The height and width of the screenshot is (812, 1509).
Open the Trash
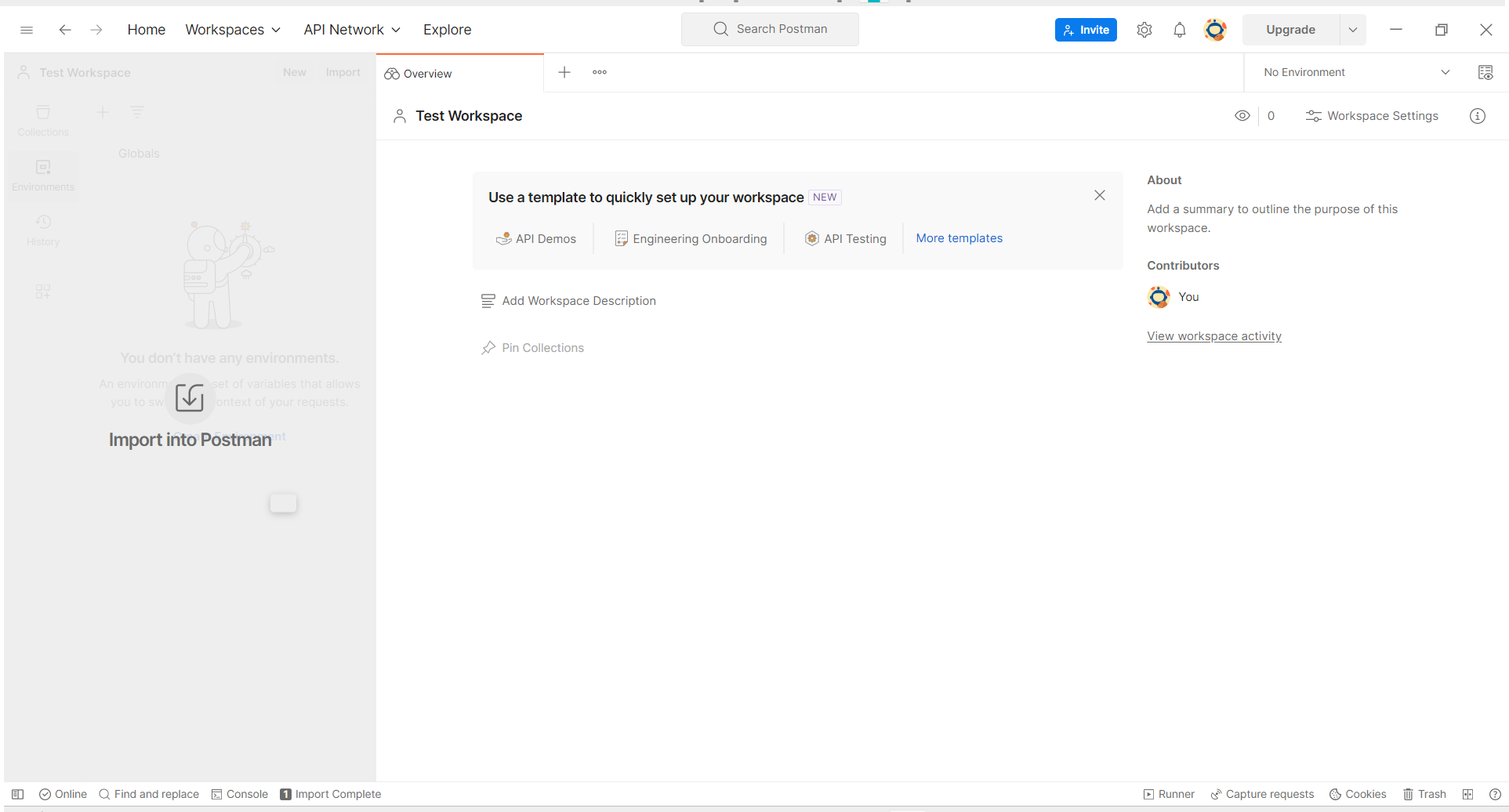(1424, 794)
